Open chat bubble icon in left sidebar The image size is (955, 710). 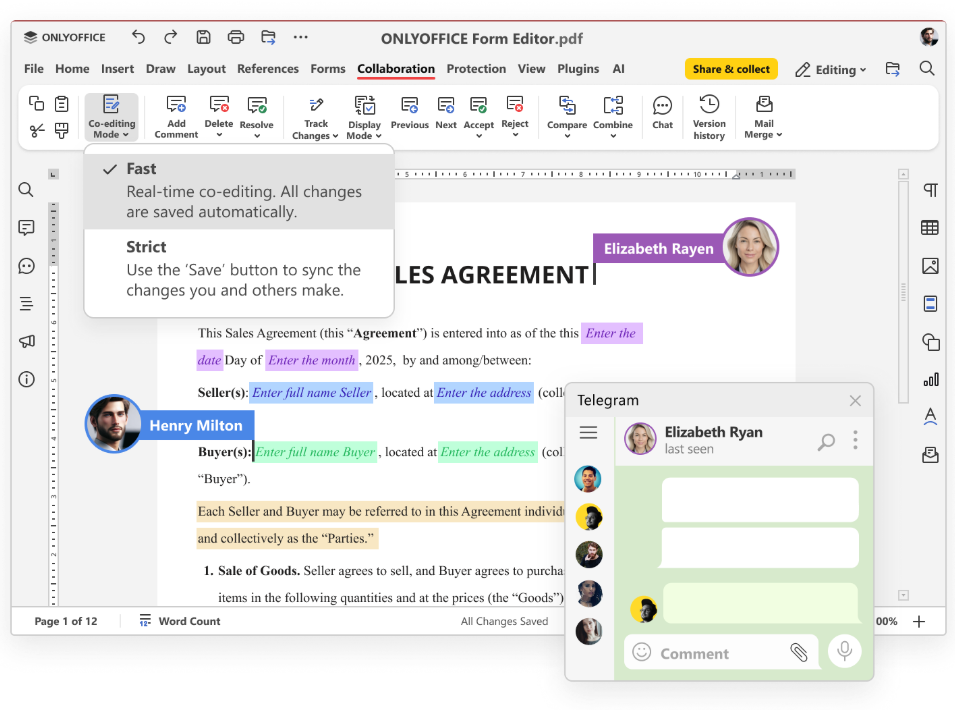point(26,266)
